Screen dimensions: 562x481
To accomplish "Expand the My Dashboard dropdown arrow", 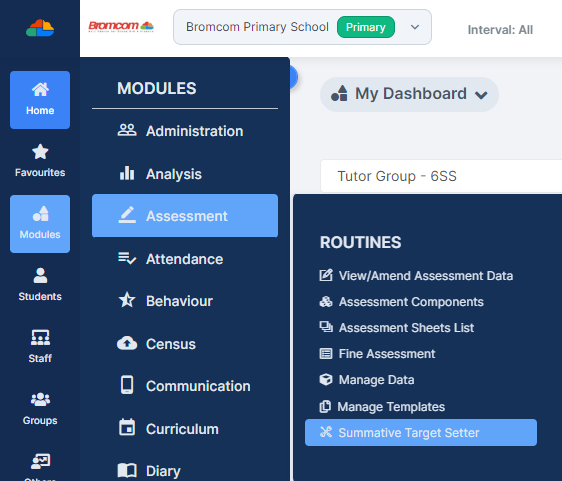I will pos(481,95).
